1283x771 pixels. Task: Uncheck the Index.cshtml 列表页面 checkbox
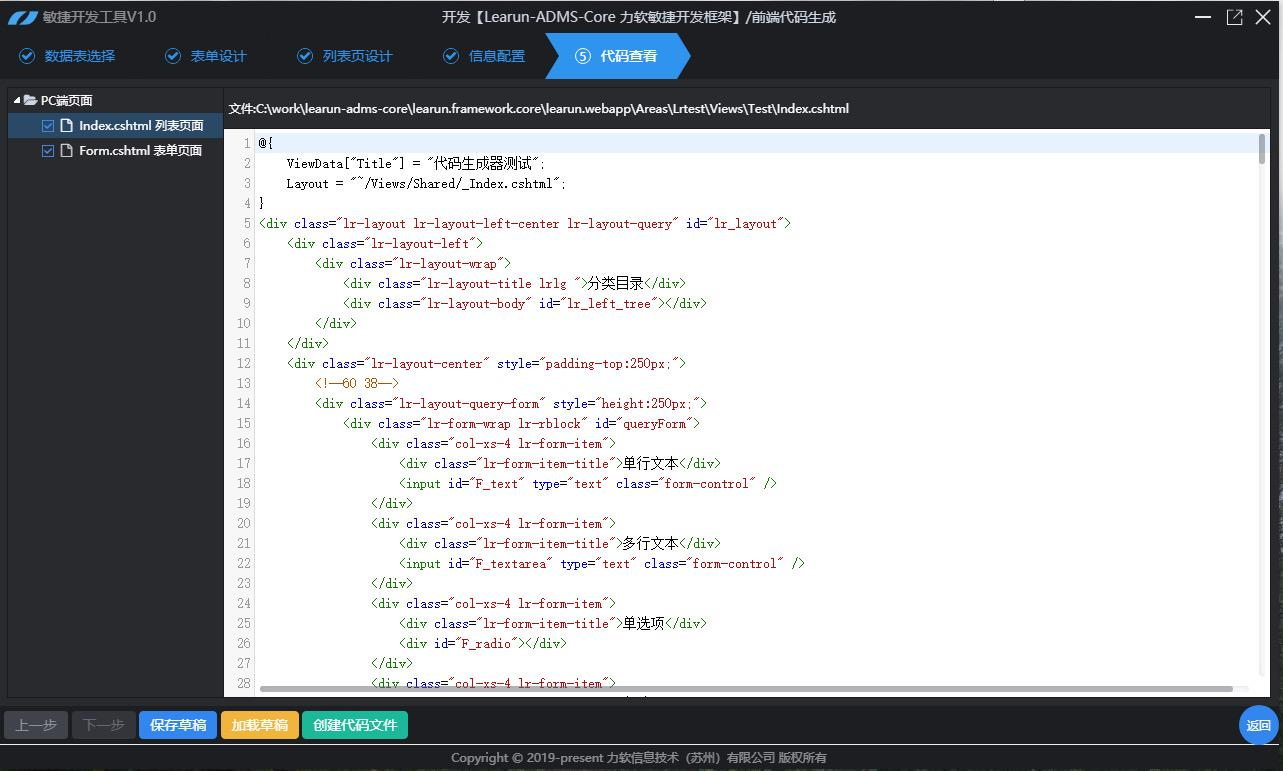[x=48, y=126]
